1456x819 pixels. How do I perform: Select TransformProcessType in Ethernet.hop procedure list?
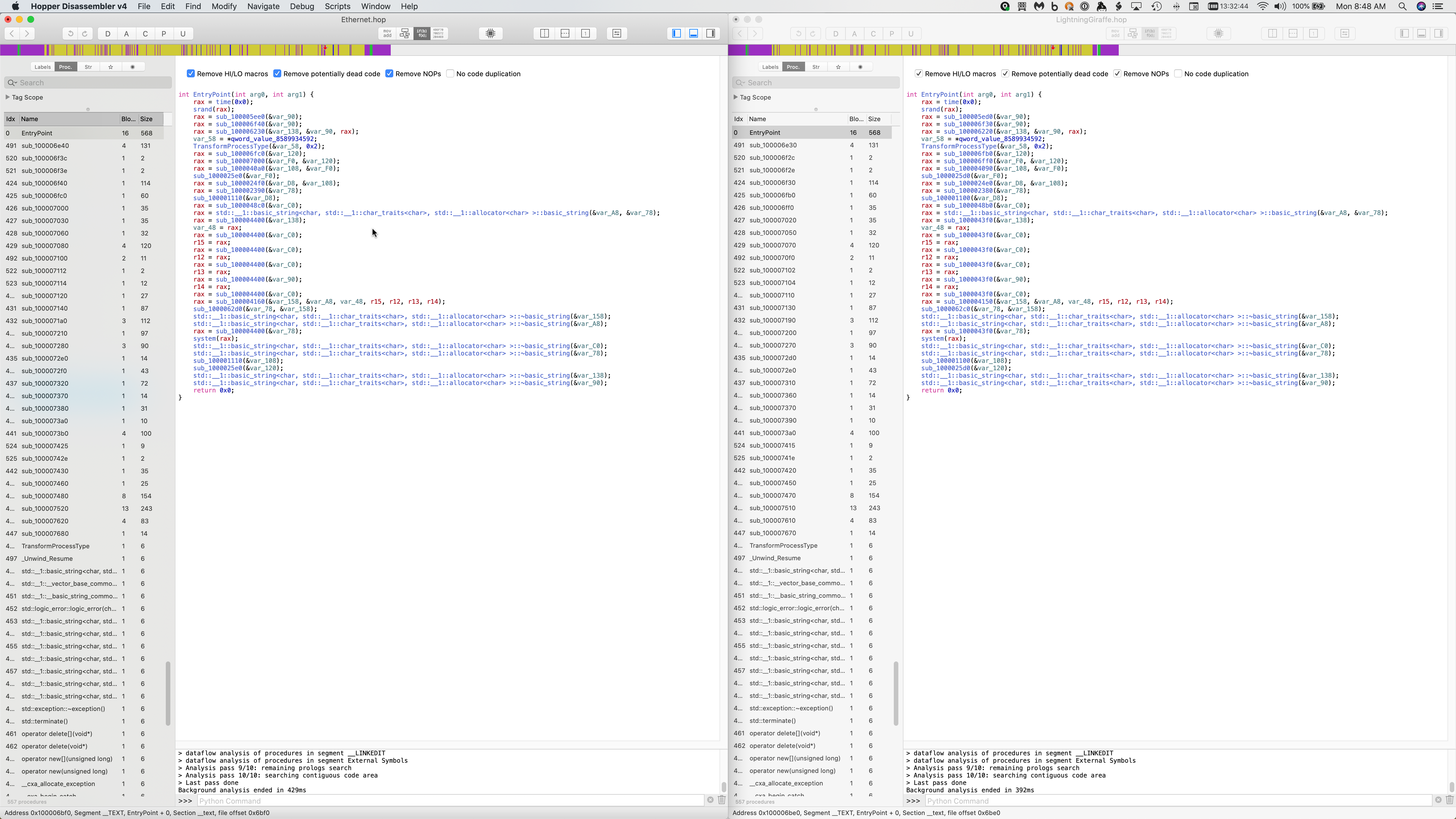[x=84, y=546]
